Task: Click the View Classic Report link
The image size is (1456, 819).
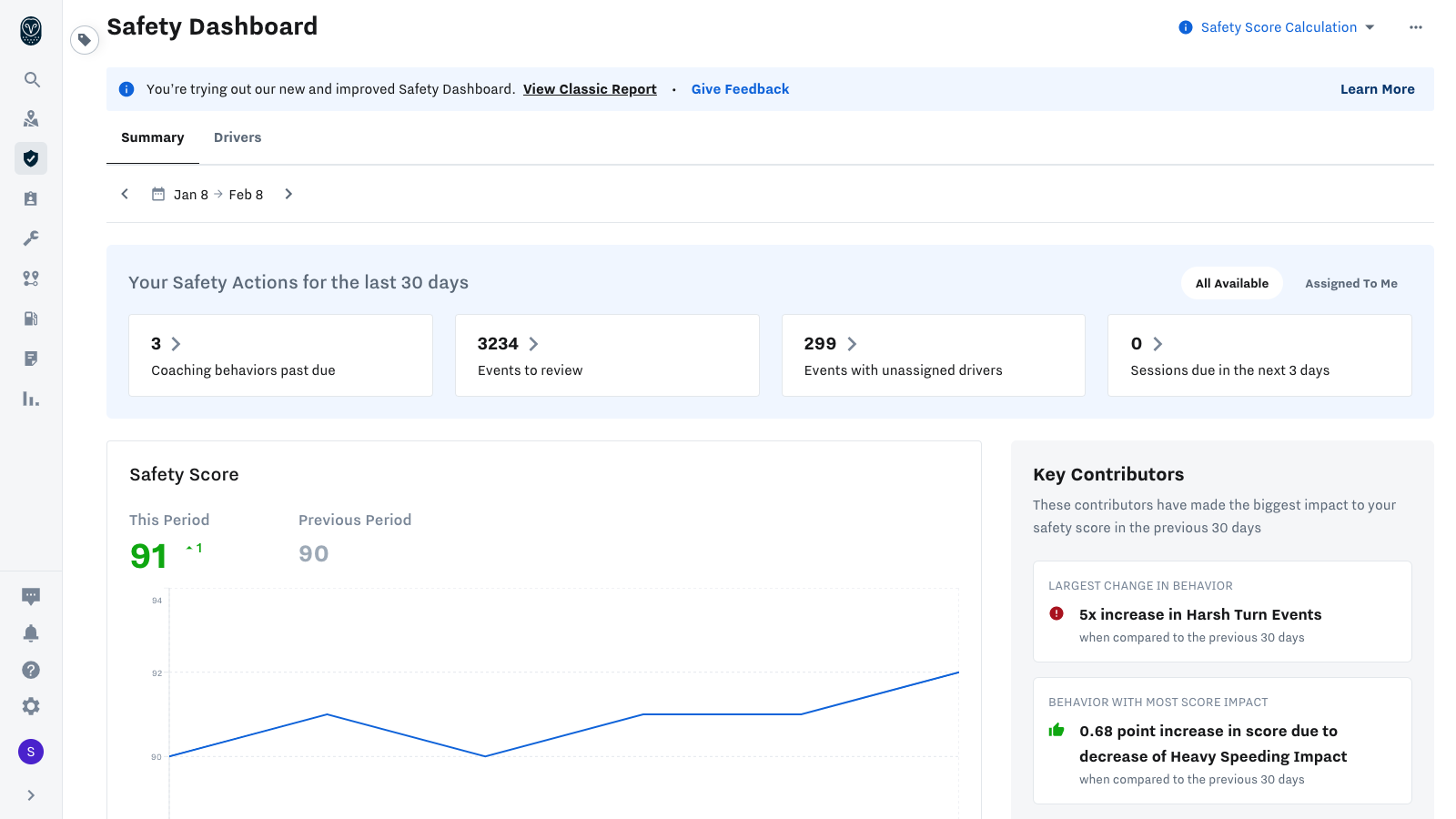Action: (x=590, y=88)
